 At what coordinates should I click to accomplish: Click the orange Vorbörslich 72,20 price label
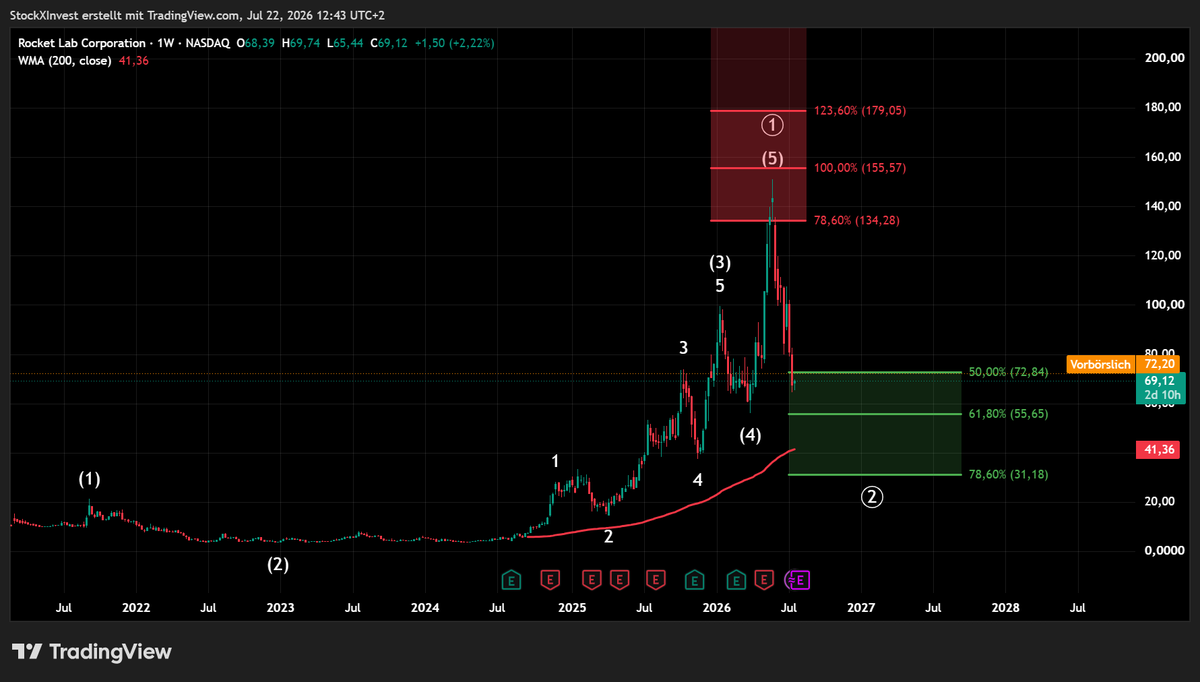pyautogui.click(x=1125, y=365)
